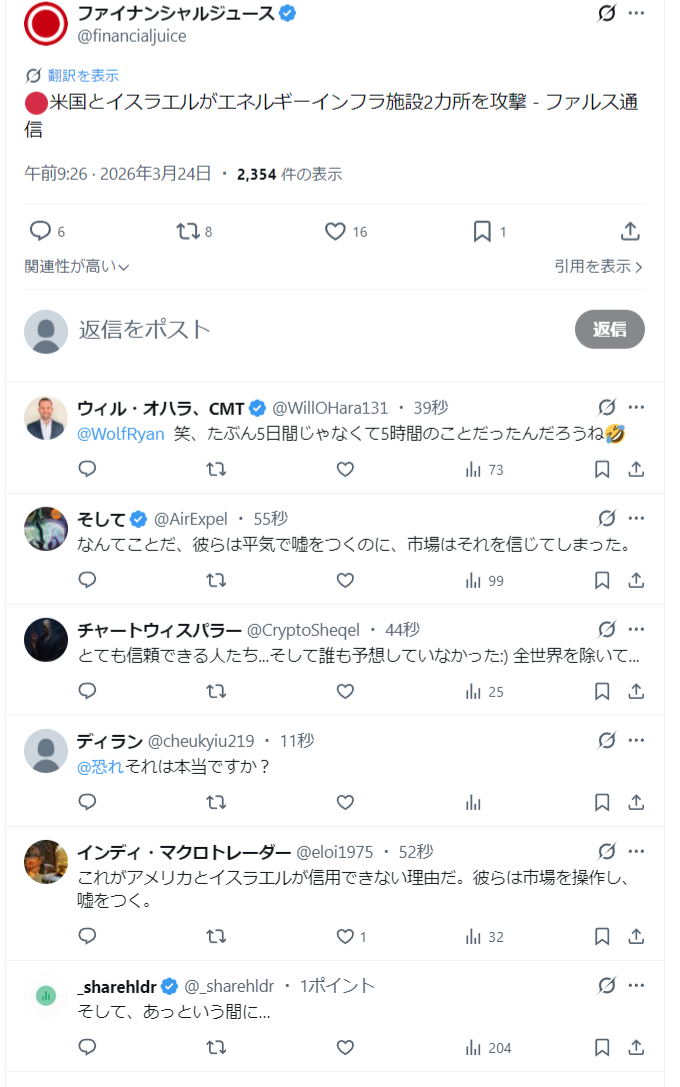Bookmark the @cheukyiu219 reply
This screenshot has width=680, height=1087.
(x=602, y=802)
